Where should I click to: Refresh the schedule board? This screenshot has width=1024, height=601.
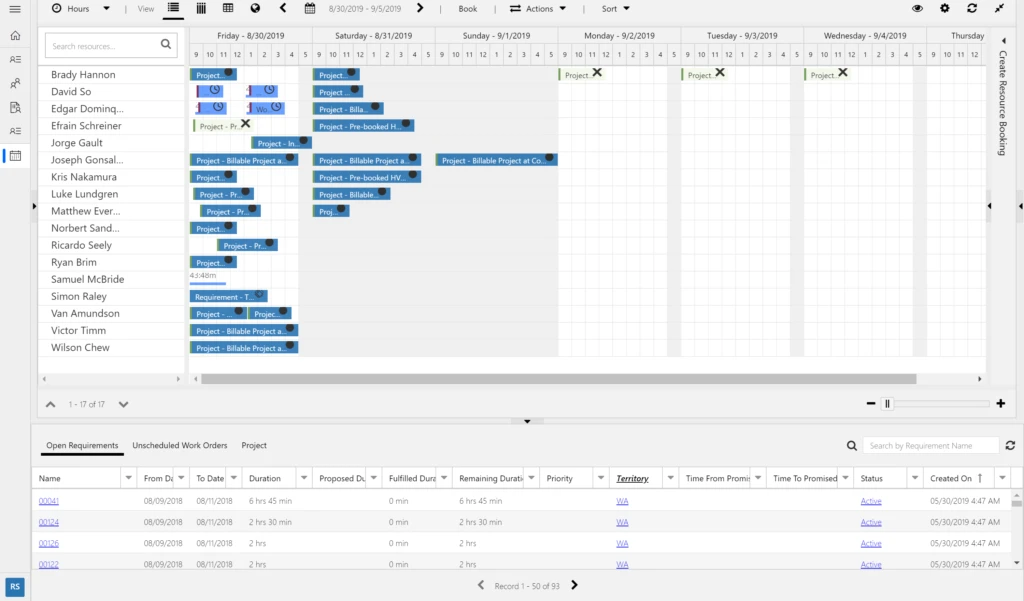tap(971, 9)
